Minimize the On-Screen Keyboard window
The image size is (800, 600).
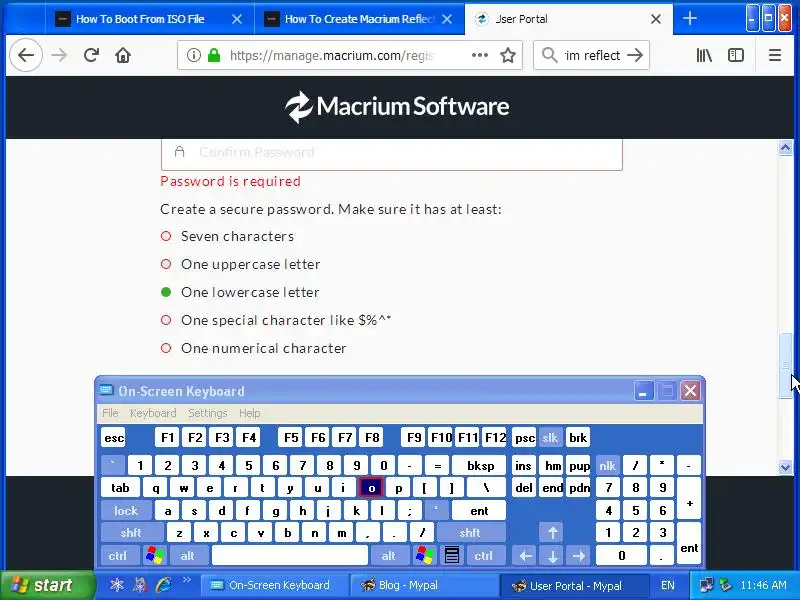pos(644,391)
